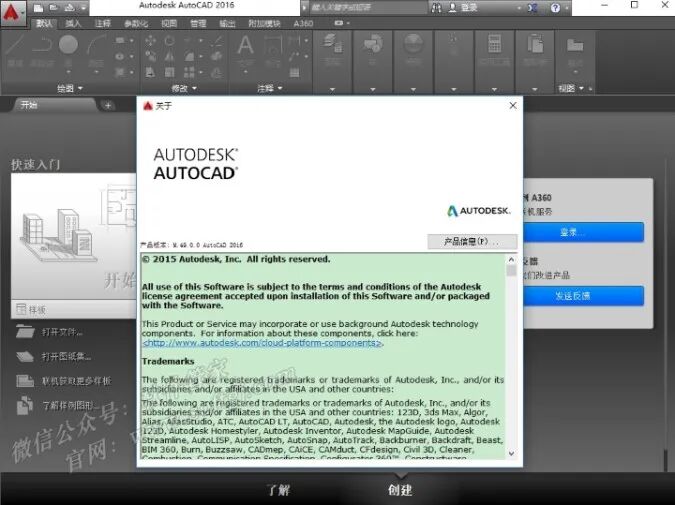The width and height of the screenshot is (675, 505).
Task: Select the Scale modify tool
Action: pyautogui.click(x=170, y=72)
